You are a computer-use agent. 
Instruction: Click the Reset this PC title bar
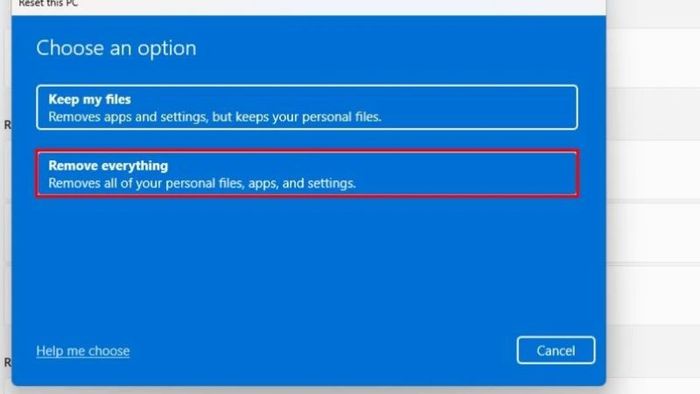308,4
